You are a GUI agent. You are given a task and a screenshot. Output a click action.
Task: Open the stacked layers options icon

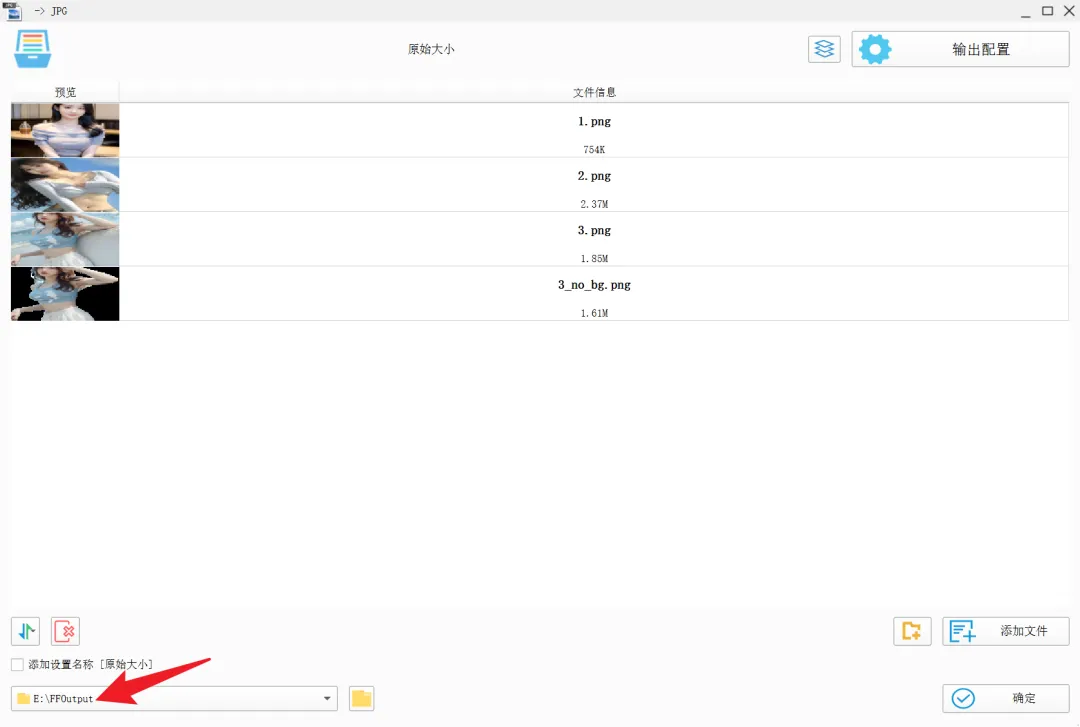click(x=824, y=49)
